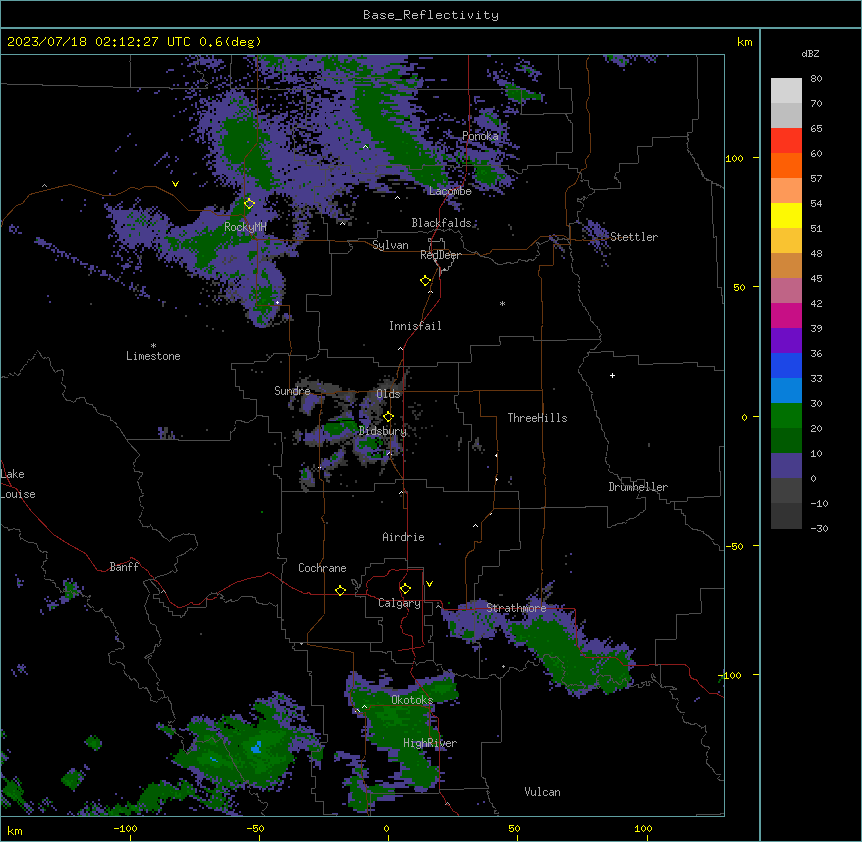Click the Lake Louise label
Viewport: 862px width, 842px height.
tap(18, 484)
